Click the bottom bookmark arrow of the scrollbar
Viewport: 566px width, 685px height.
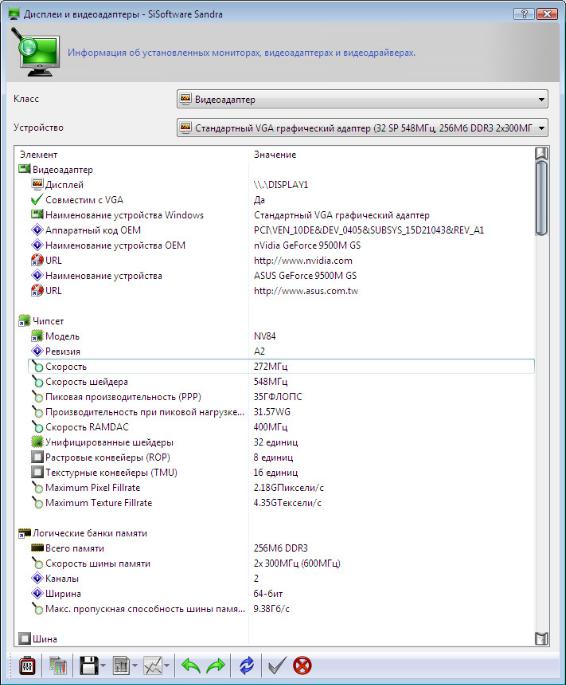[x=542, y=639]
